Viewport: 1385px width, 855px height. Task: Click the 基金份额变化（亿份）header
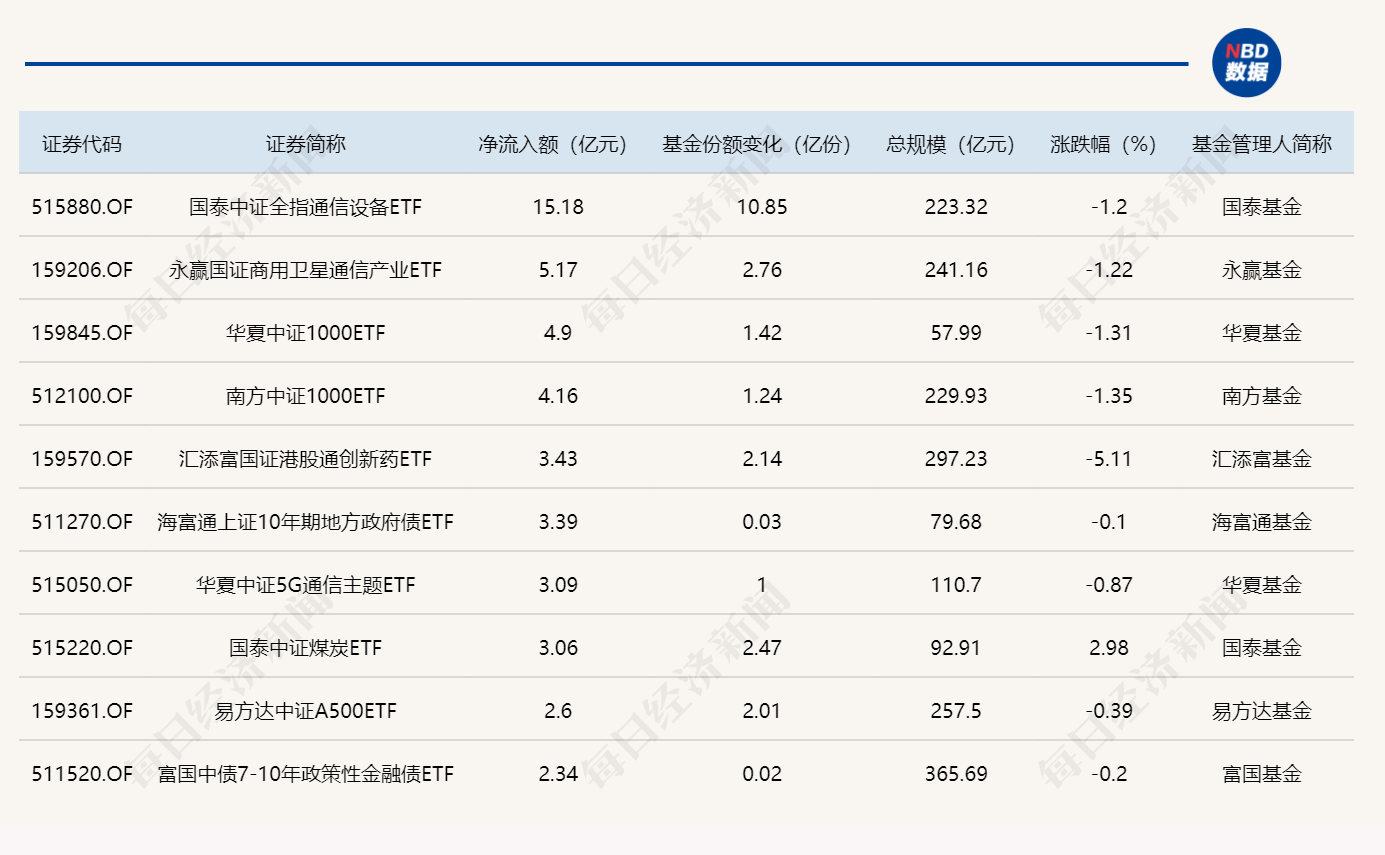tap(756, 143)
